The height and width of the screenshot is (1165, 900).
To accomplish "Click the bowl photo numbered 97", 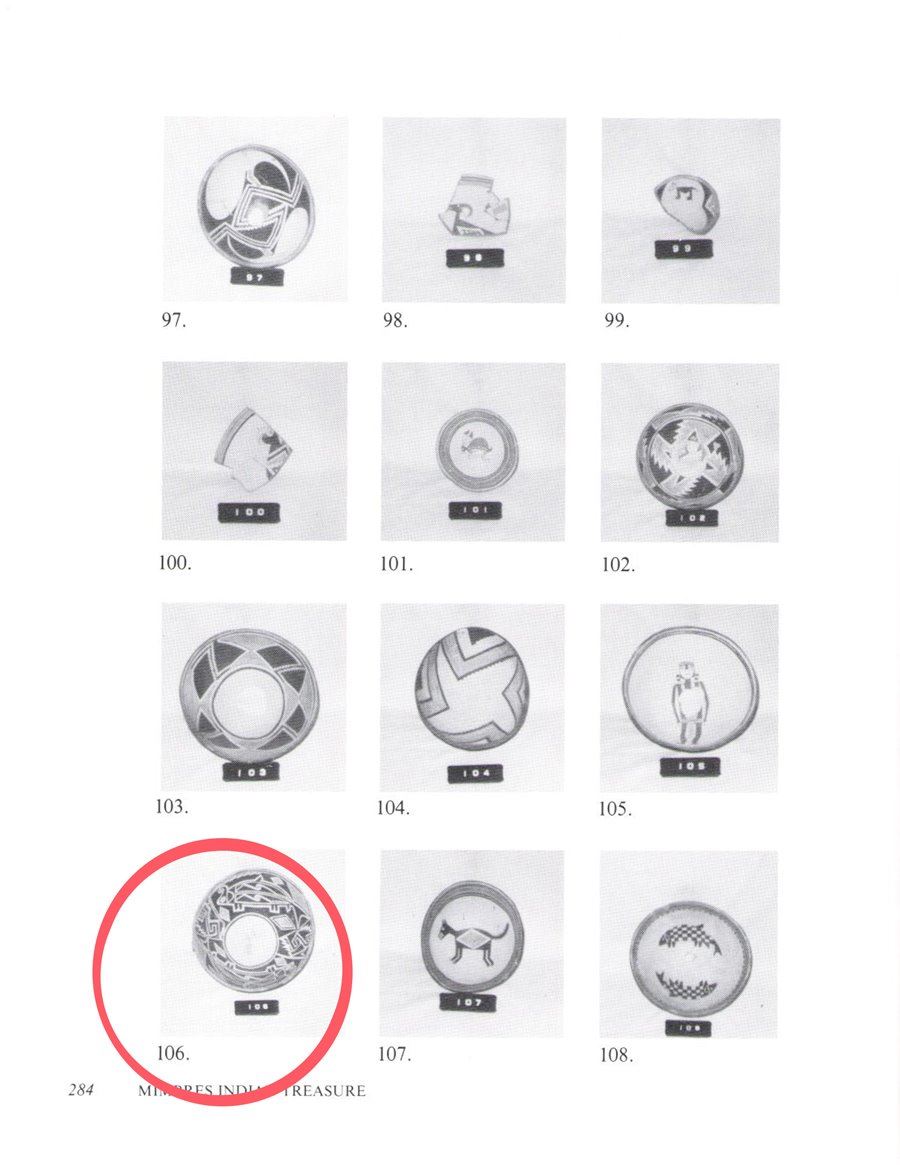I will [255, 209].
